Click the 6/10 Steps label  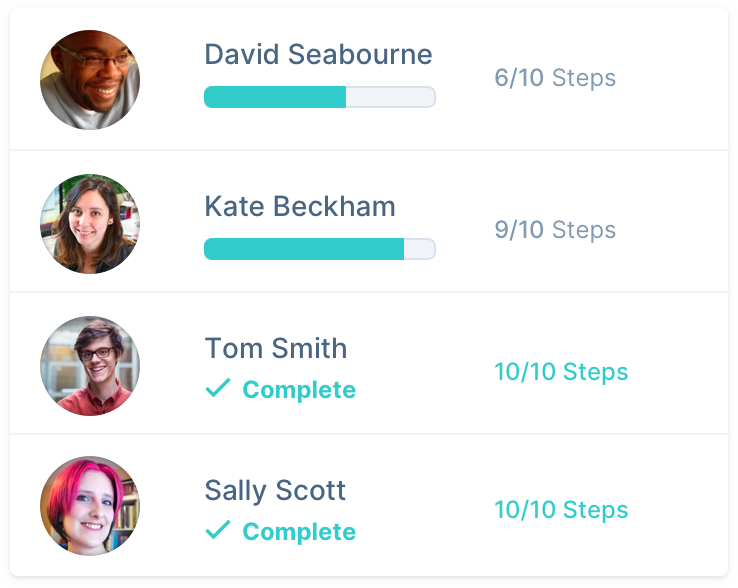pos(555,78)
